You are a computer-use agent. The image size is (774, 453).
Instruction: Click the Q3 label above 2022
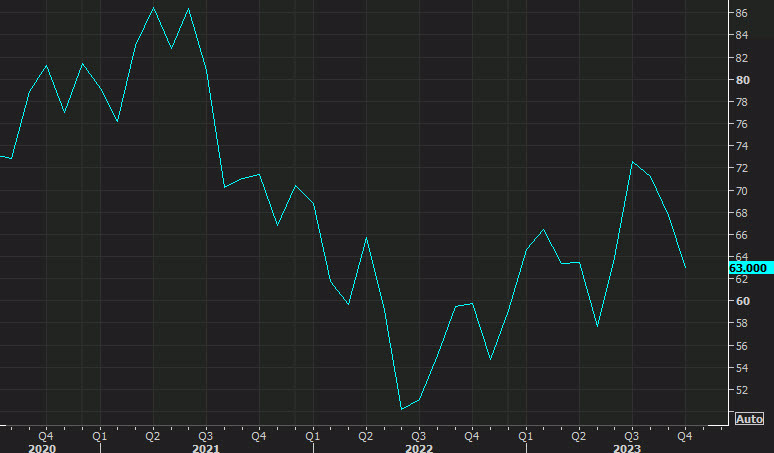[x=418, y=436]
